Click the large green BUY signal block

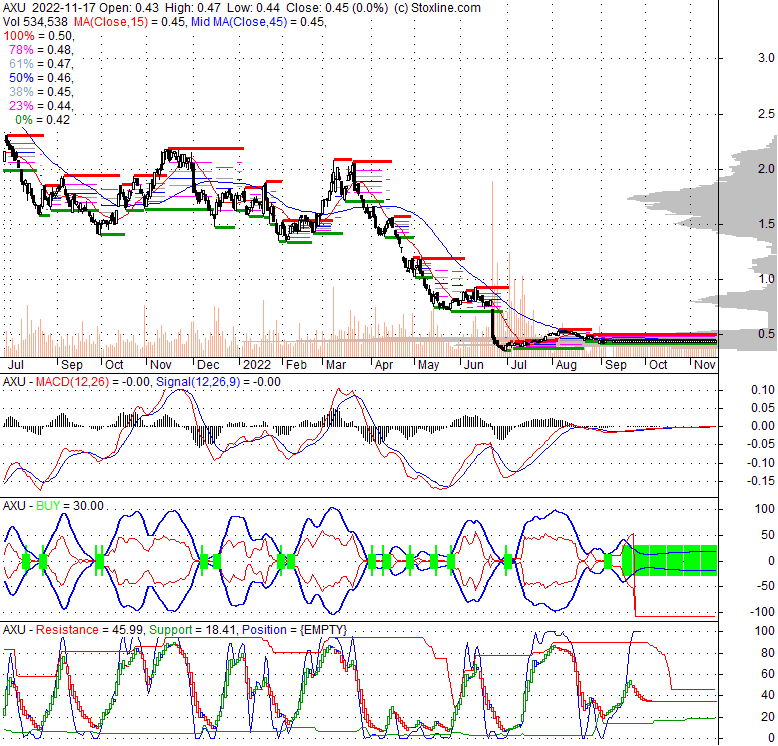pos(669,560)
